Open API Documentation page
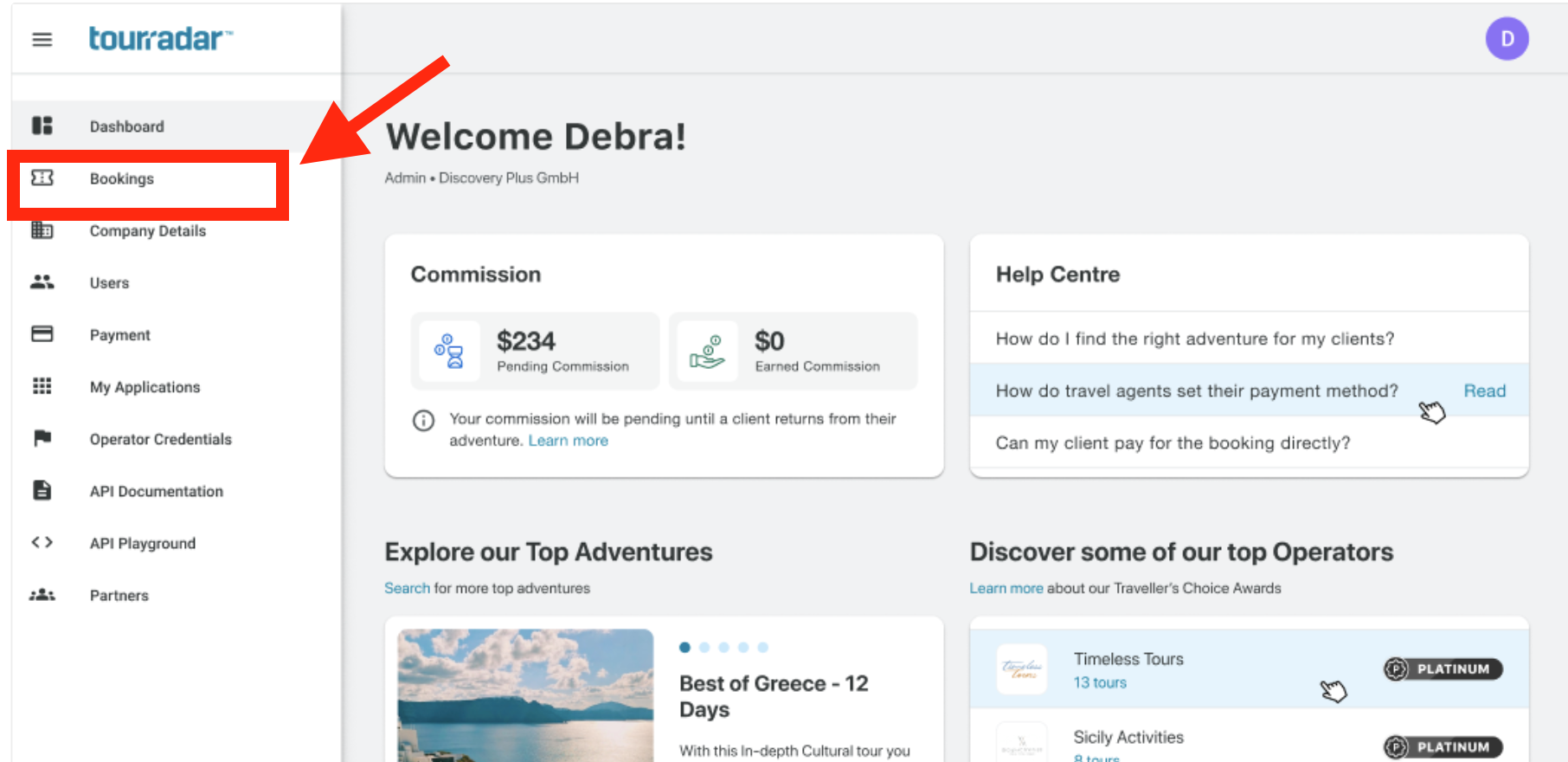The width and height of the screenshot is (1568, 762). pos(157,491)
